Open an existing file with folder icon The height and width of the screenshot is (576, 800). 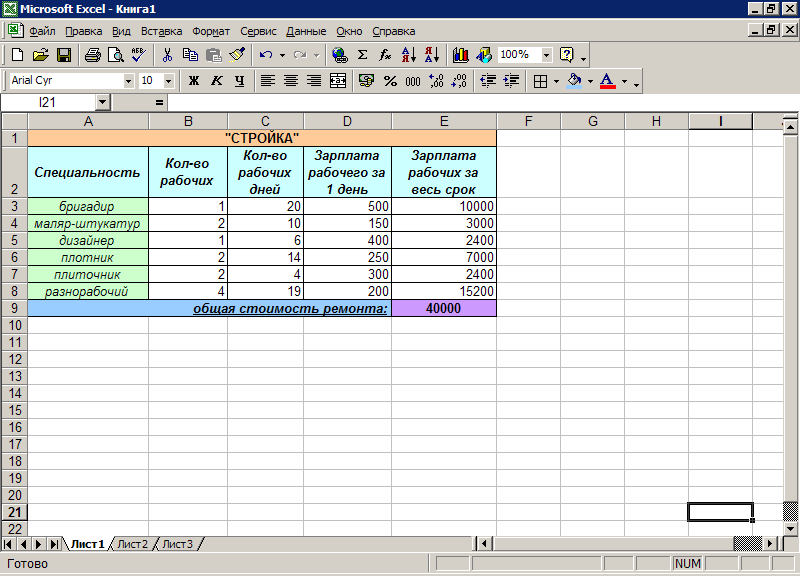click(x=40, y=55)
